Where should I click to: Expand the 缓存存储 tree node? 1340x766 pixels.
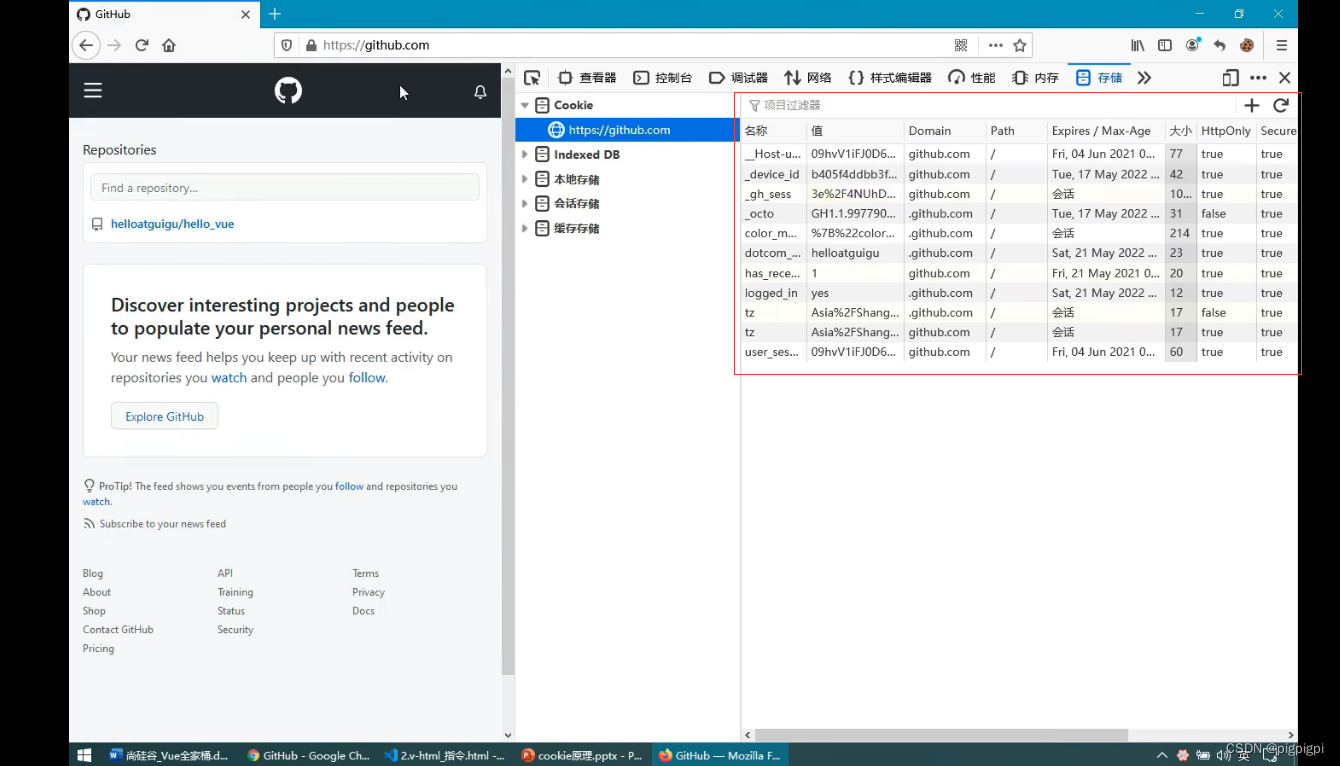pyautogui.click(x=524, y=228)
